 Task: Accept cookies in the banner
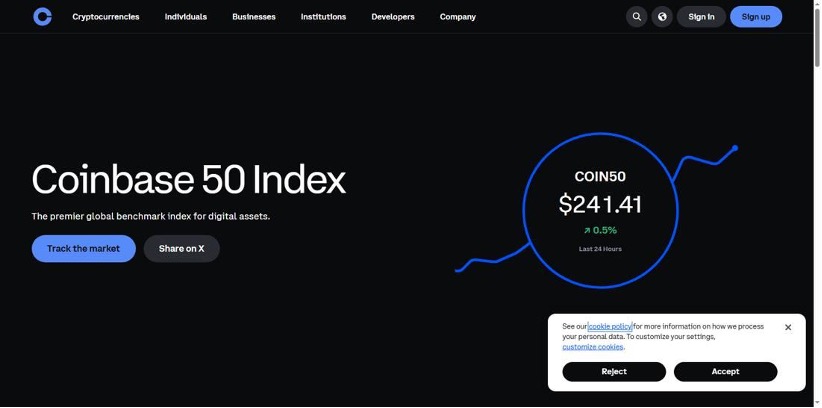(x=725, y=371)
